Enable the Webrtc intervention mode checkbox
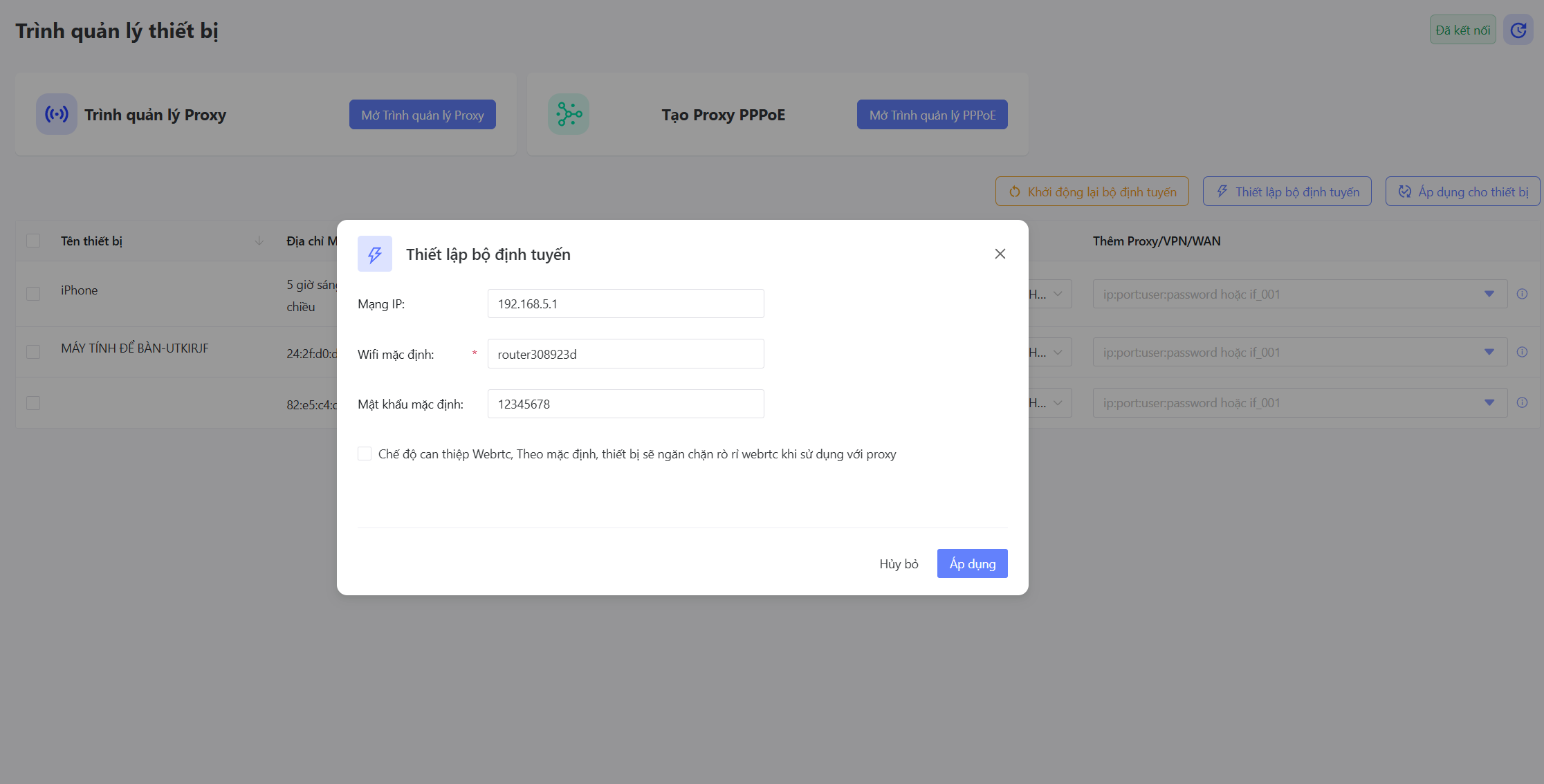1544x784 pixels. 365,454
